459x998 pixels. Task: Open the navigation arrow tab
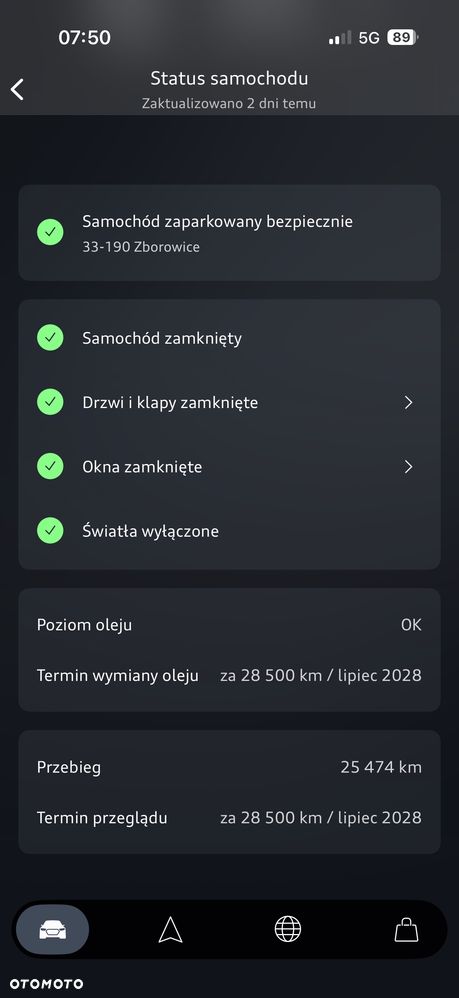tap(171, 930)
